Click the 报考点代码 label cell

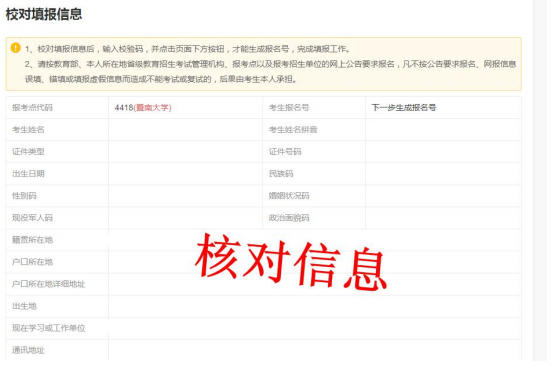(57, 107)
